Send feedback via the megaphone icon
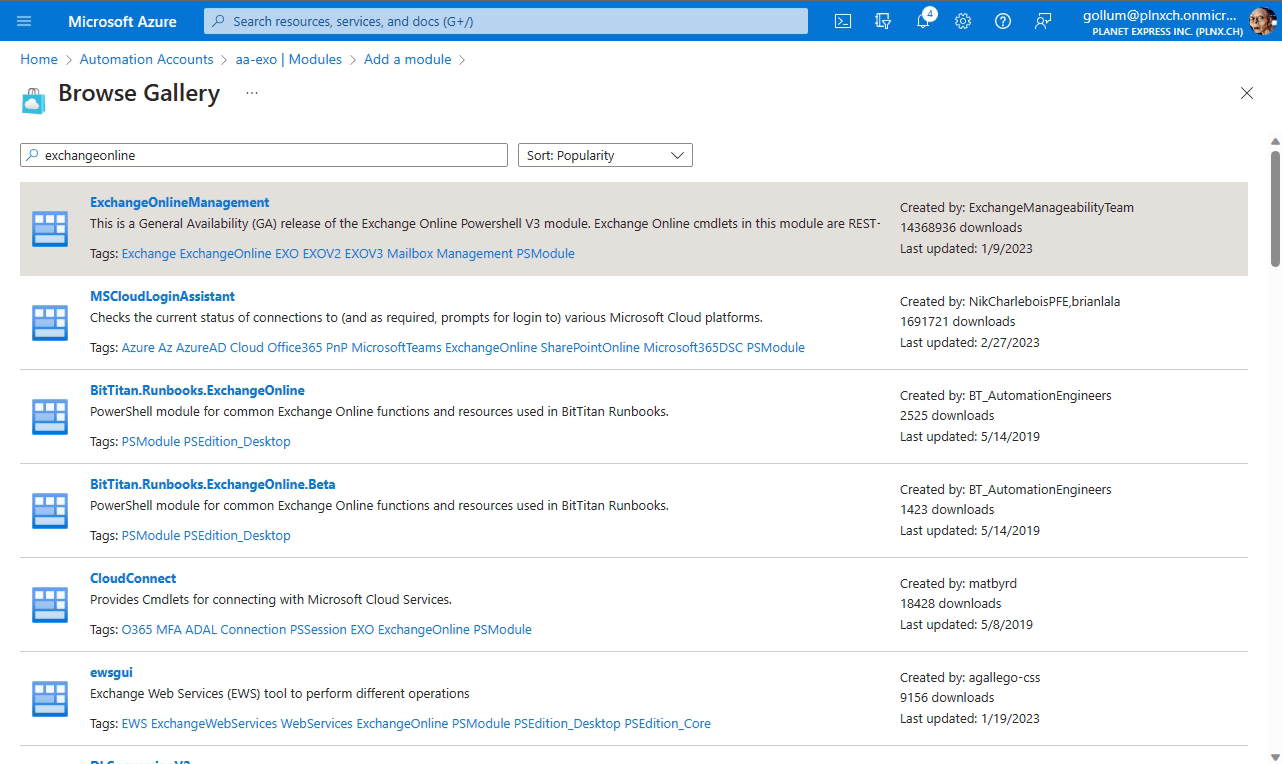1282x764 pixels. click(1042, 20)
